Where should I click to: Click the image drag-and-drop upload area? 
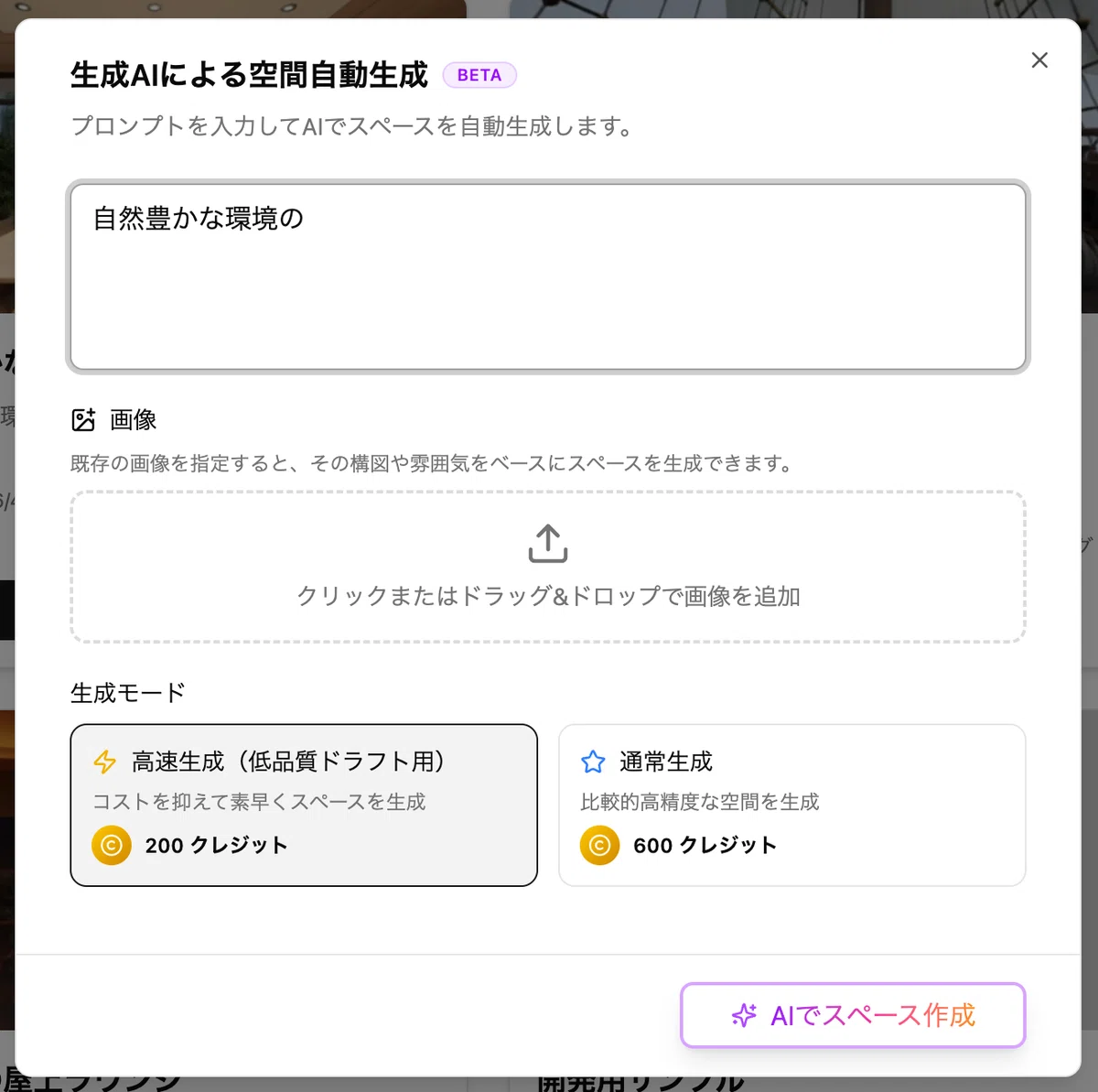(x=548, y=568)
